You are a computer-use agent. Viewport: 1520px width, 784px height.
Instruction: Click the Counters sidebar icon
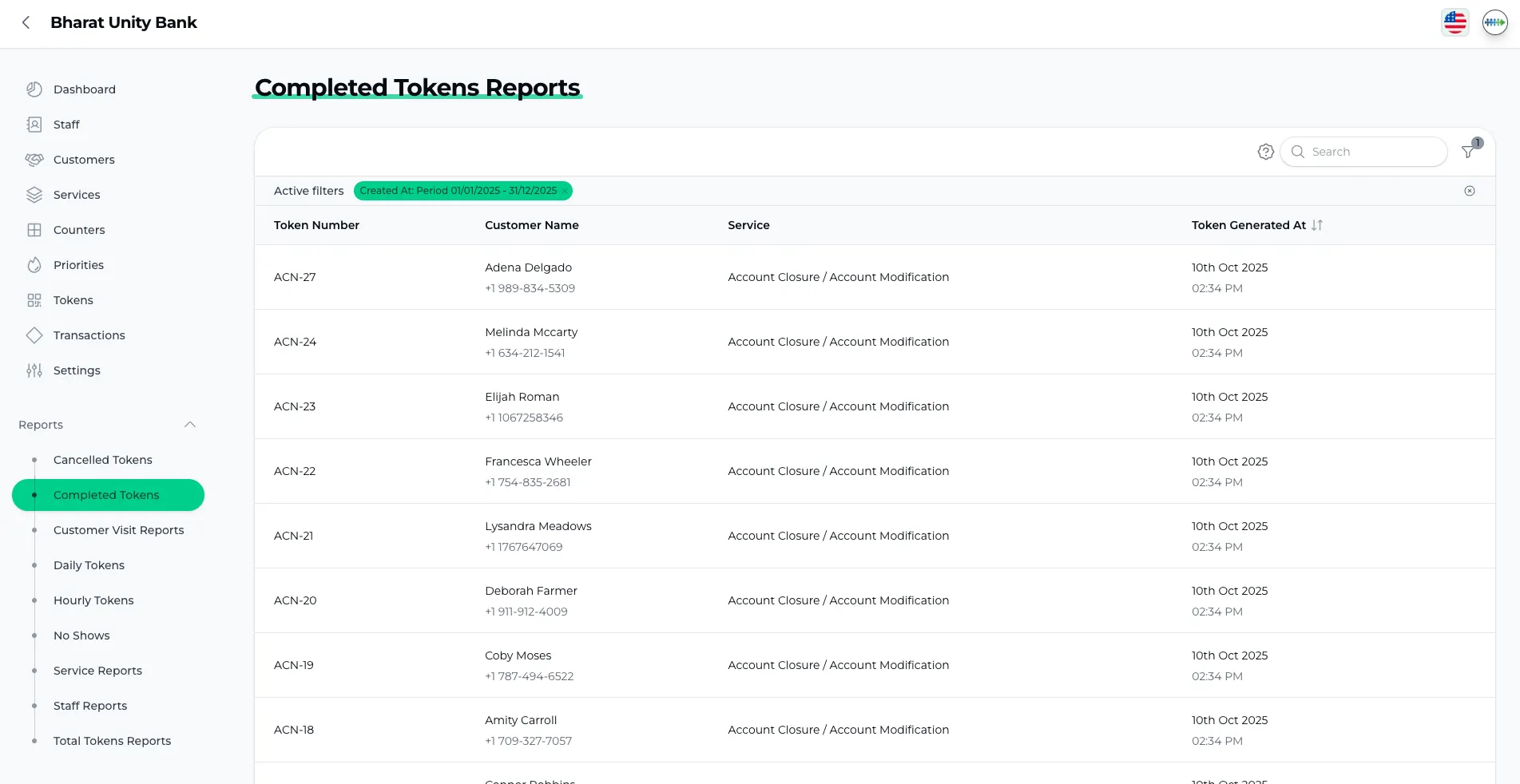click(x=34, y=230)
